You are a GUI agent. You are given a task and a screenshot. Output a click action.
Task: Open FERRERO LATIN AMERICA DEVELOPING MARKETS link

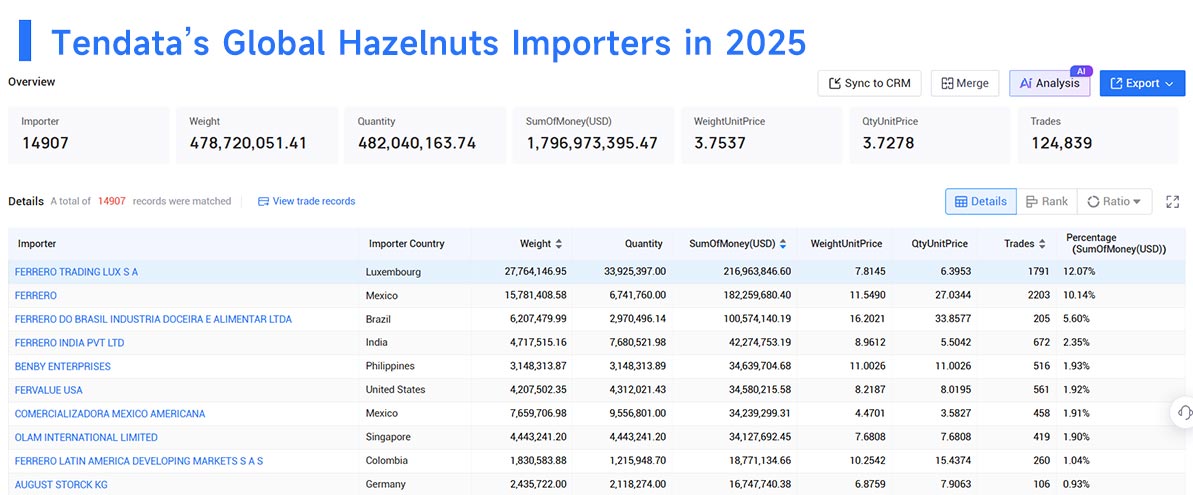click(x=138, y=461)
